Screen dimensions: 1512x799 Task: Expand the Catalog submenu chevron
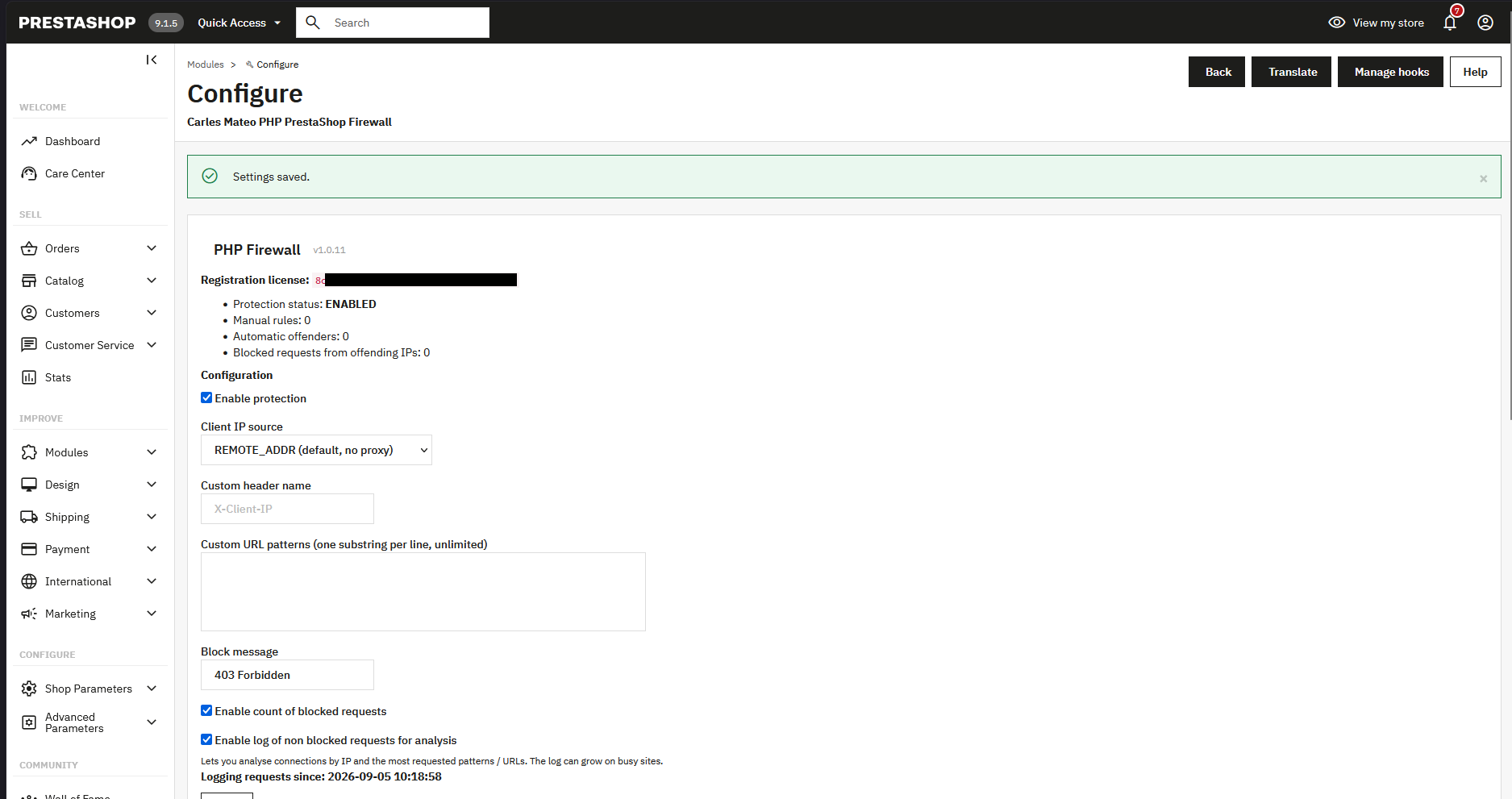point(152,281)
